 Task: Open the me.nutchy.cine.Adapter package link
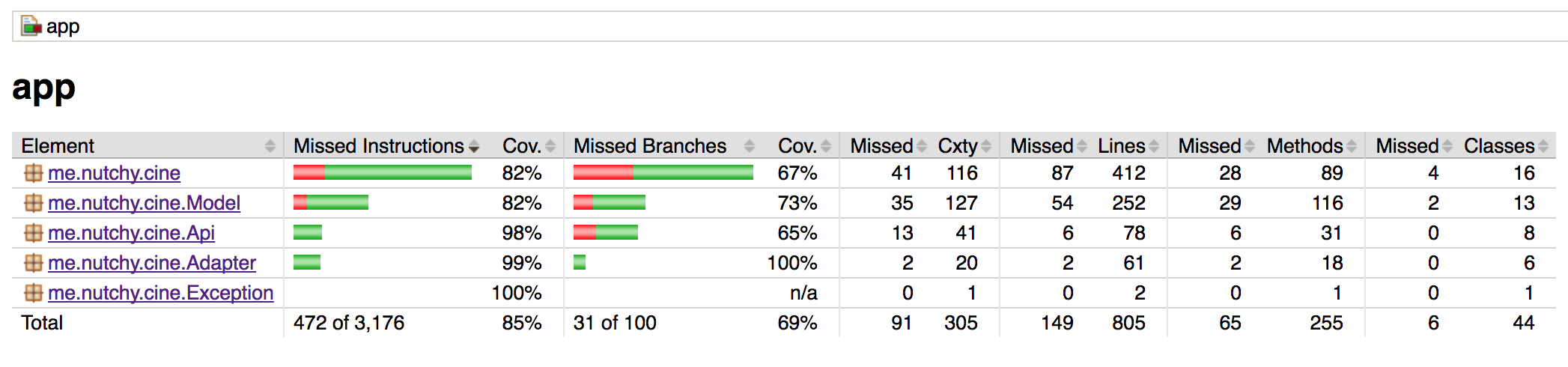151,263
